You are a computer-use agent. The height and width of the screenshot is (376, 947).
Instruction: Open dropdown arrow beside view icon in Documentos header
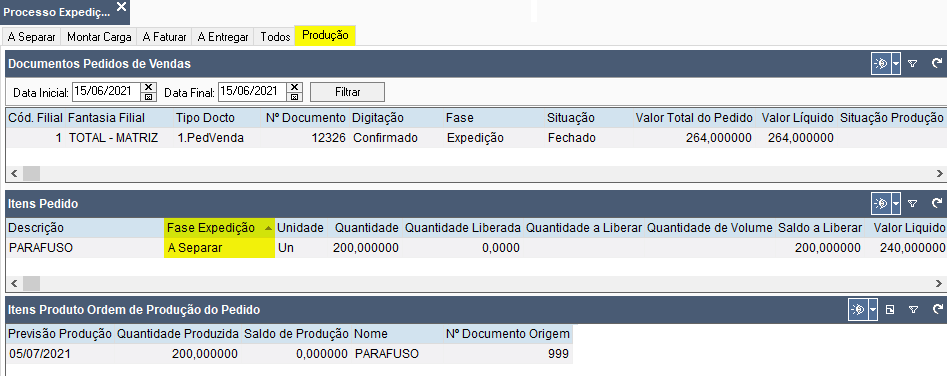[896, 63]
